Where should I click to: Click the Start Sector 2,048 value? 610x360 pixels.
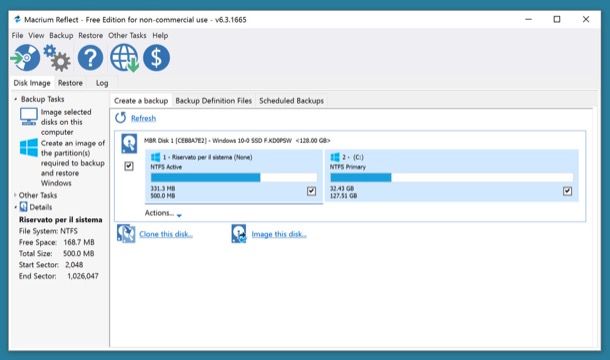[x=74, y=265]
